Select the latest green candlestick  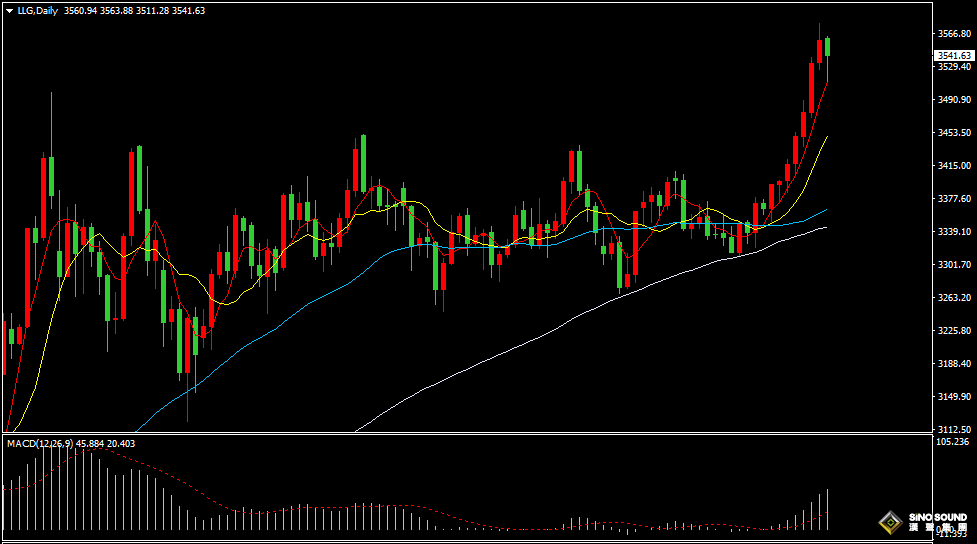tap(828, 46)
